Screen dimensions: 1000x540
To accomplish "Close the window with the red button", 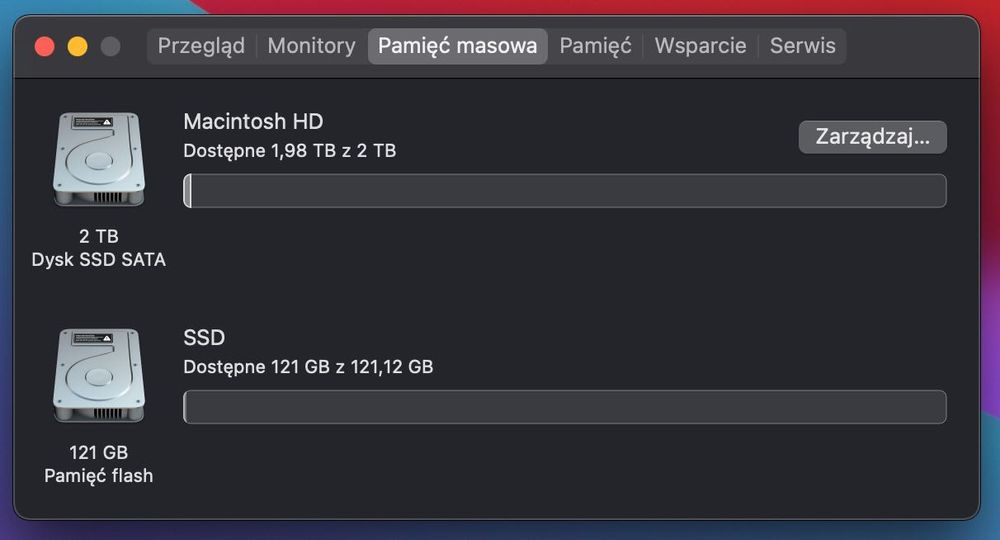I will [44, 46].
